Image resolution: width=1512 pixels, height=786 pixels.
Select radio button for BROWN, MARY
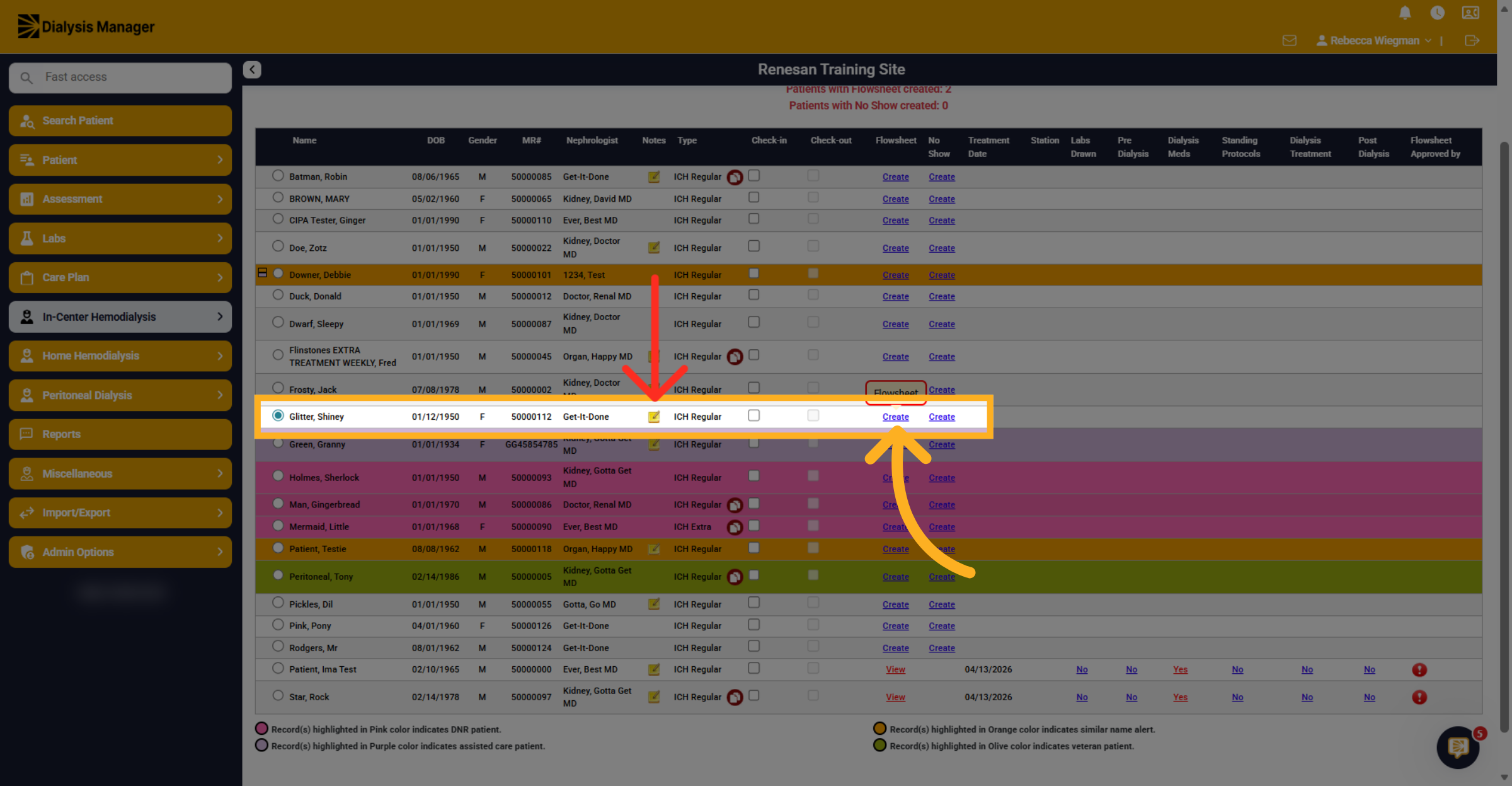[278, 197]
